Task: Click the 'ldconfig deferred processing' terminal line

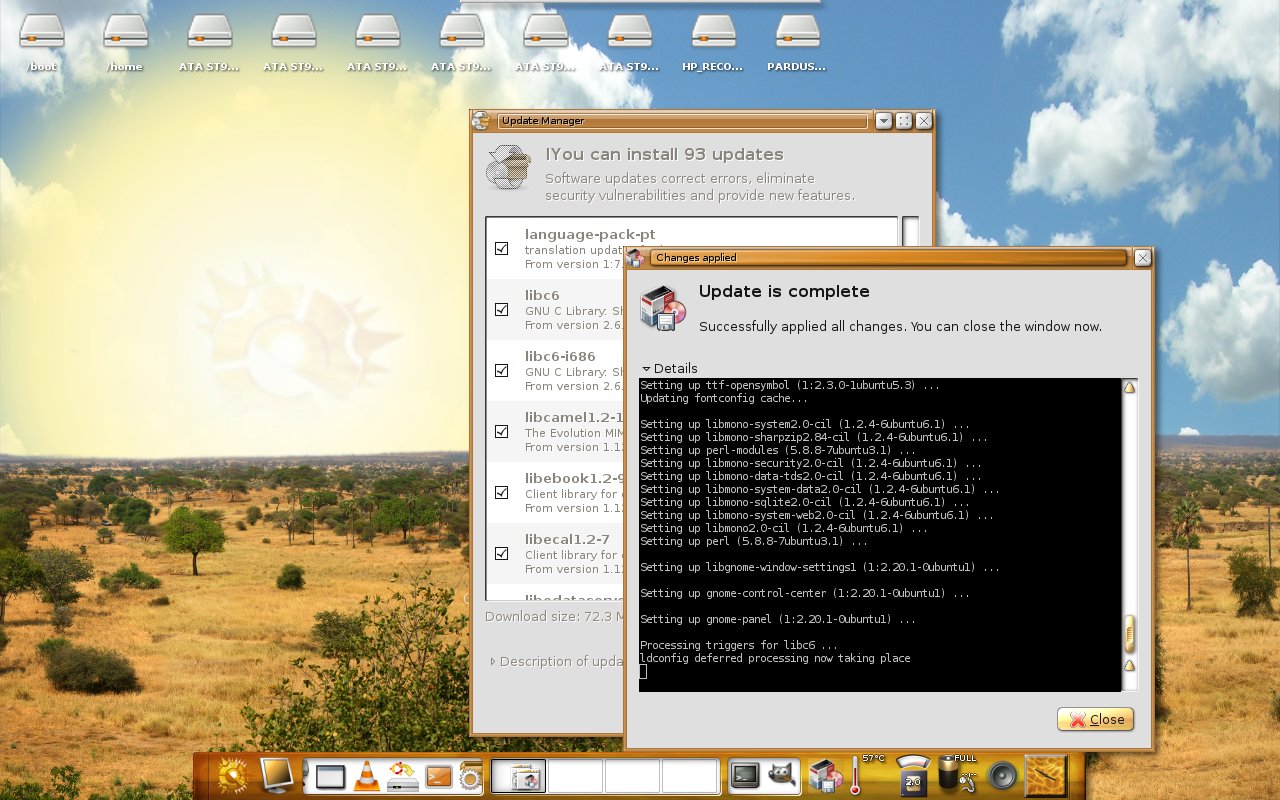Action: (x=775, y=658)
